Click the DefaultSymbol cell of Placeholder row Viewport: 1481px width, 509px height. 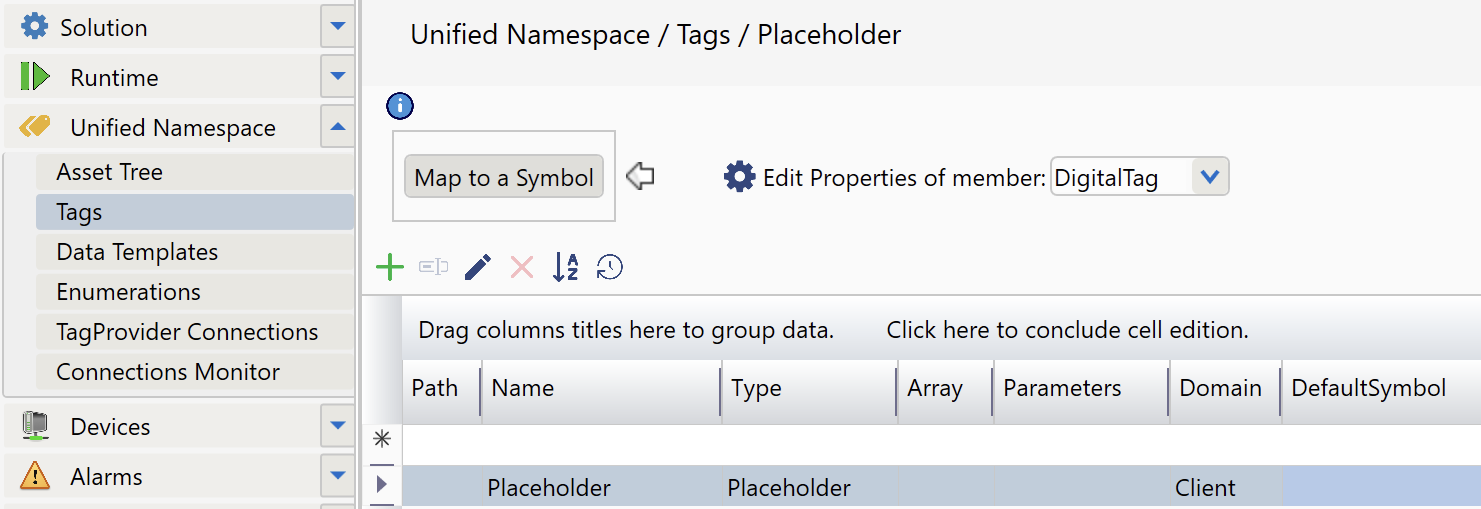[x=1380, y=488]
